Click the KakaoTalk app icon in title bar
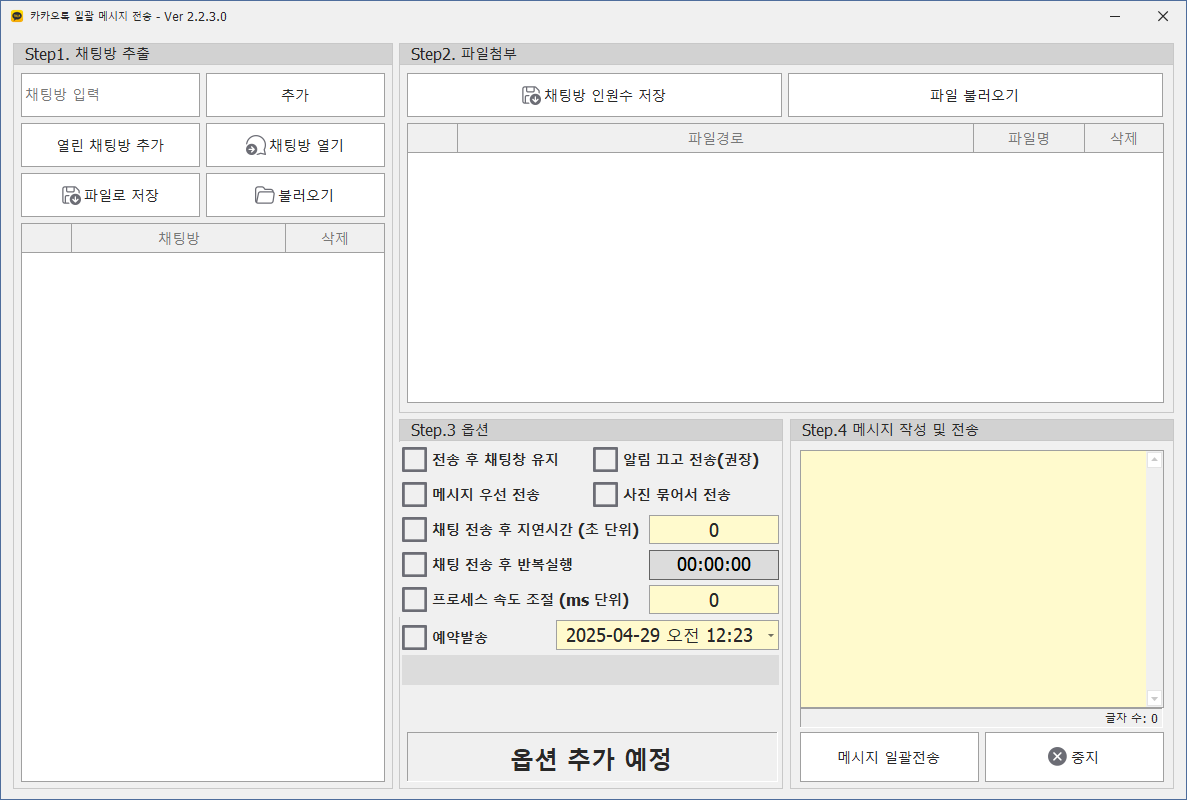Screen dimensions: 1187x800 pos(17,16)
